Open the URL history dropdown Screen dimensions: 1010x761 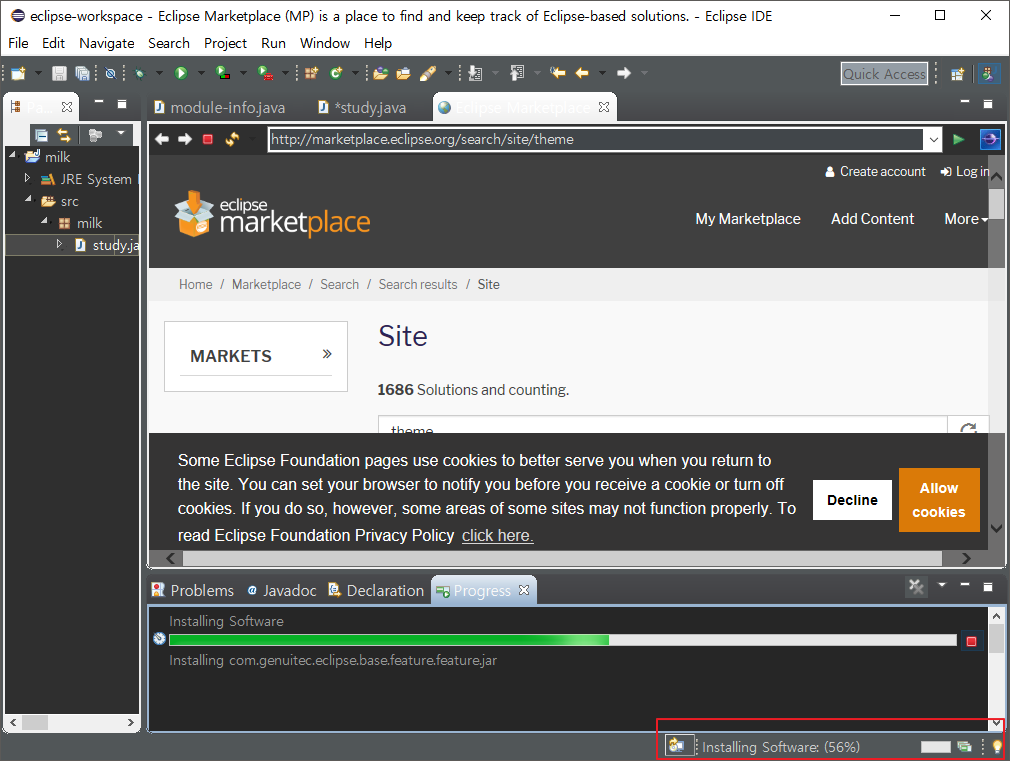(933, 140)
